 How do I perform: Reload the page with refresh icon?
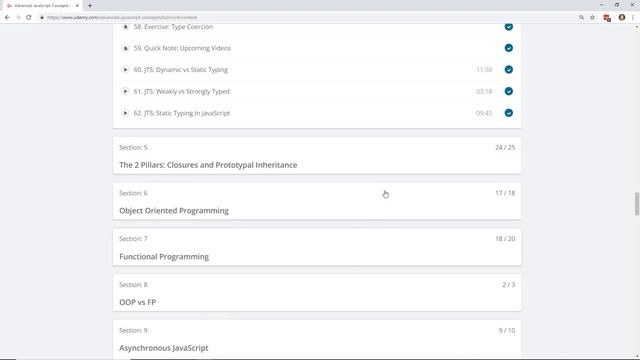coord(29,18)
